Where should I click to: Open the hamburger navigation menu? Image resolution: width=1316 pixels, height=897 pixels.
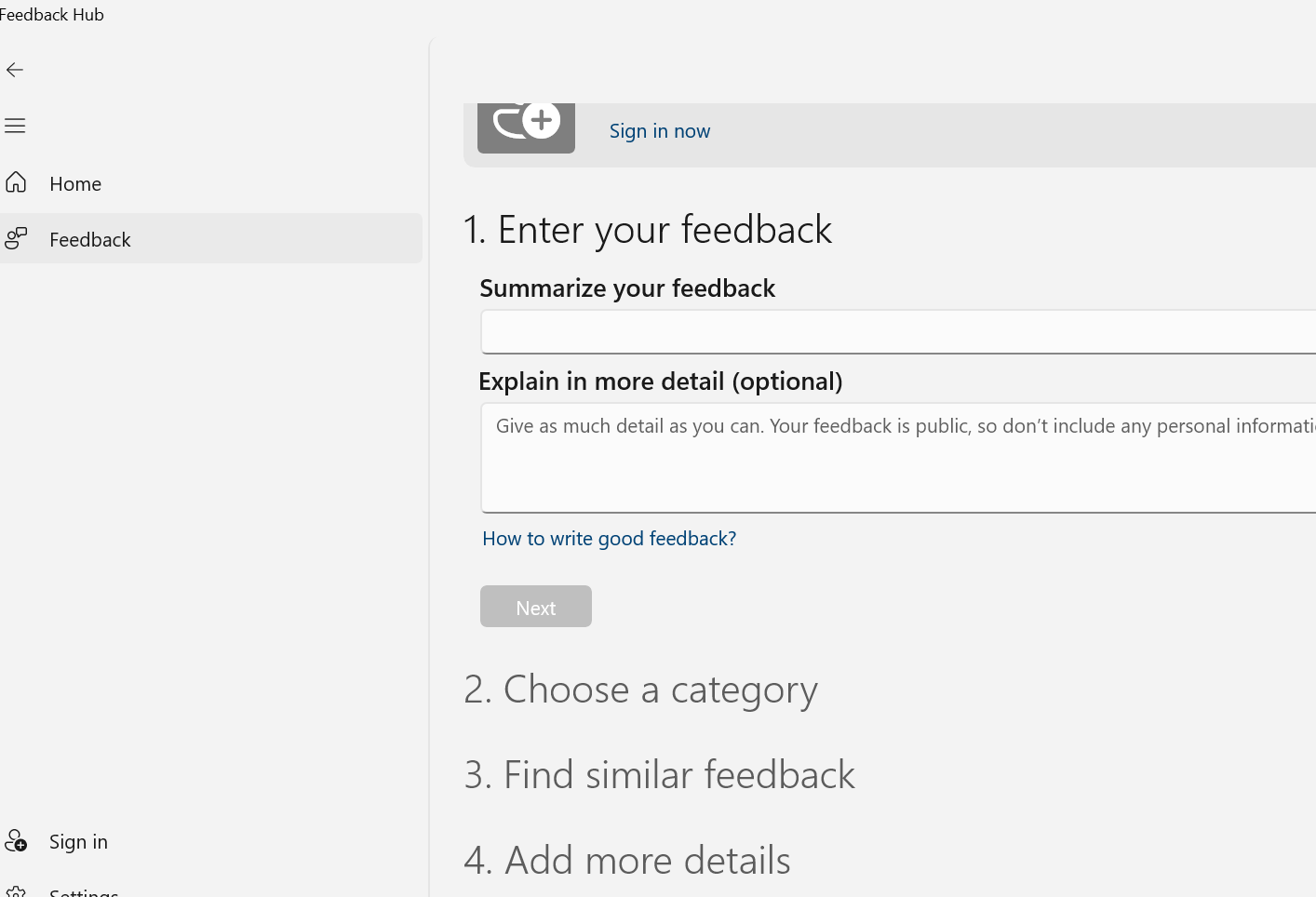[x=15, y=126]
